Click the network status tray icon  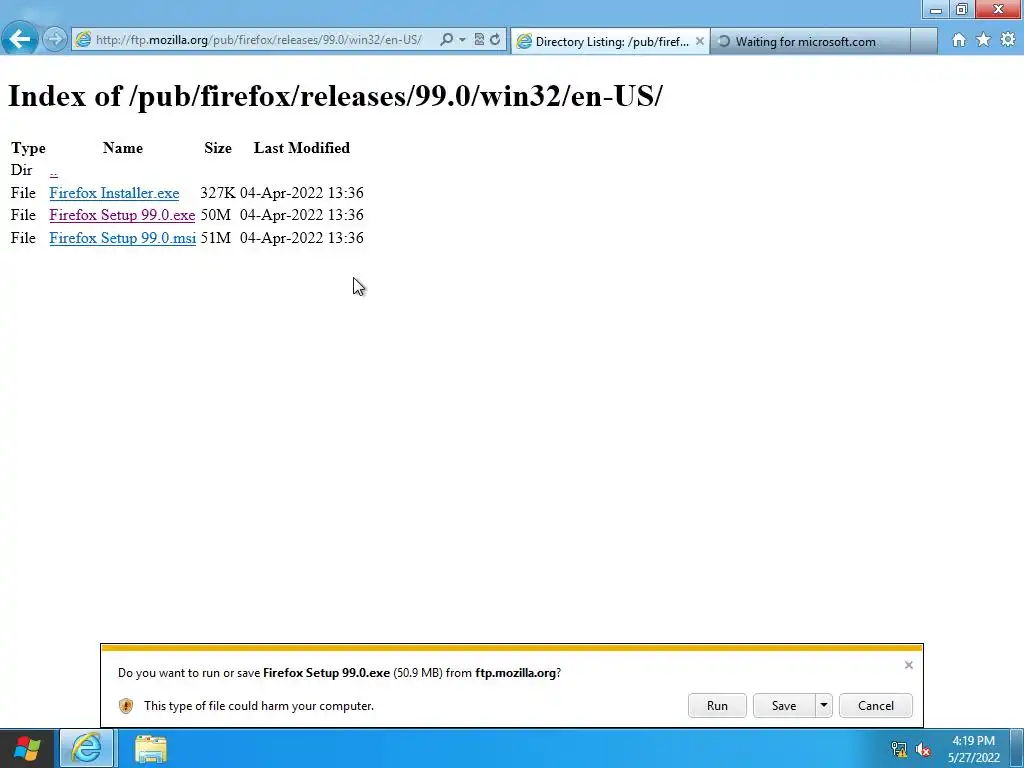(x=899, y=749)
